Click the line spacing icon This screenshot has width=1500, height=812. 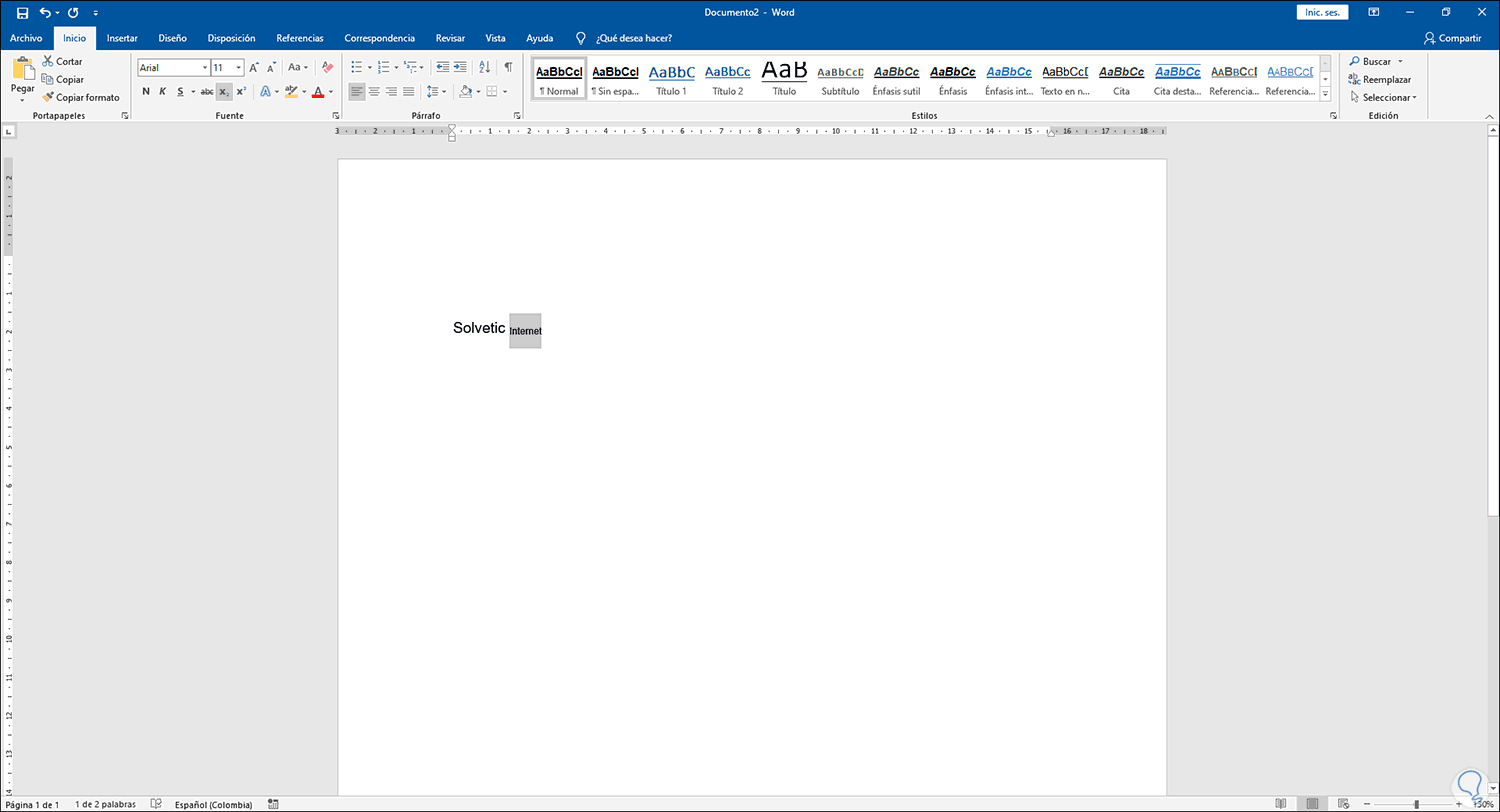[431, 91]
